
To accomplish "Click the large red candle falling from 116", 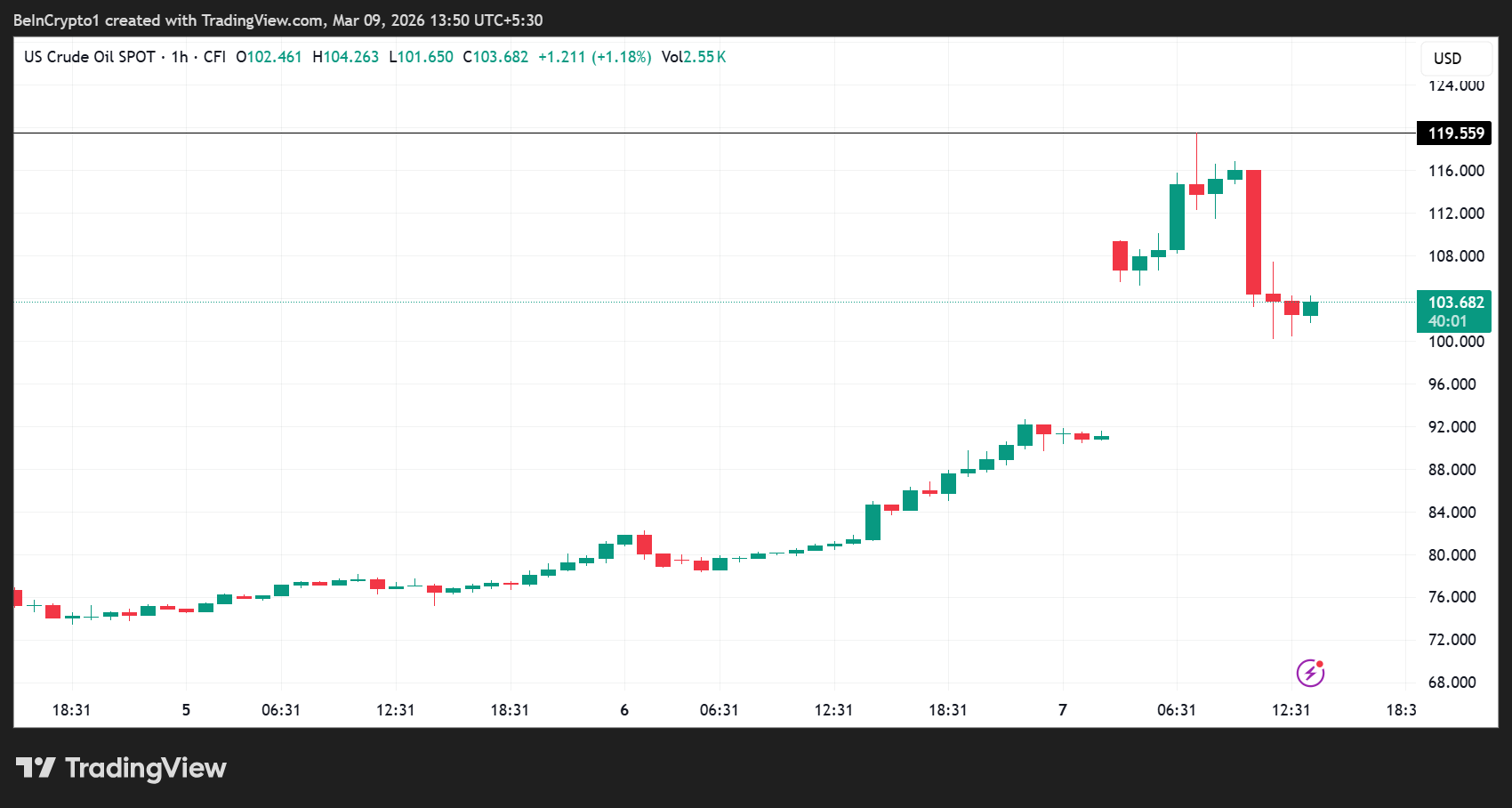I will pos(1253,232).
